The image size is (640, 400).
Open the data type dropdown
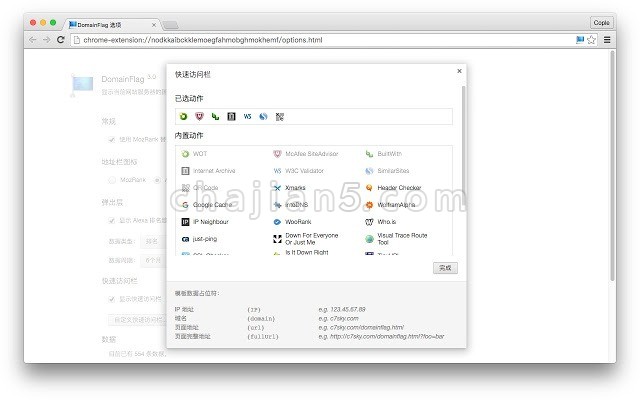pos(151,241)
